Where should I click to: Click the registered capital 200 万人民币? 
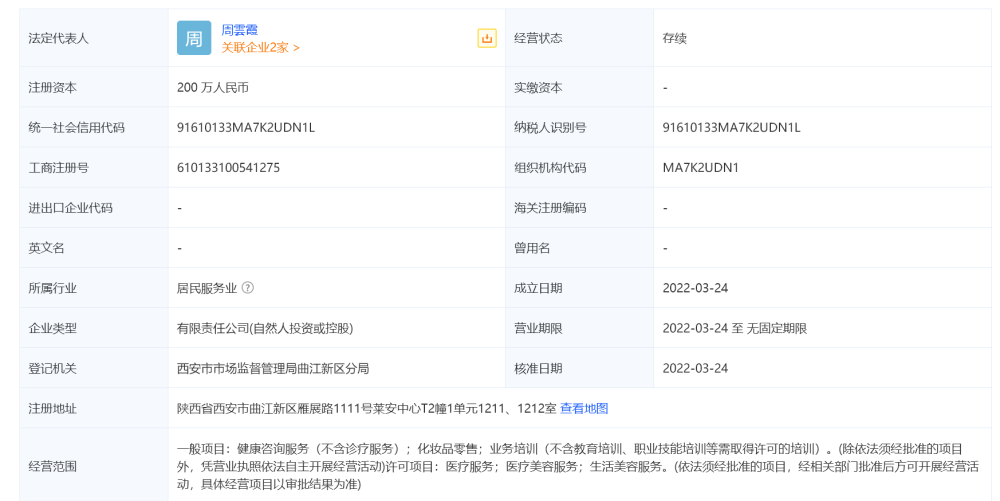(x=212, y=88)
